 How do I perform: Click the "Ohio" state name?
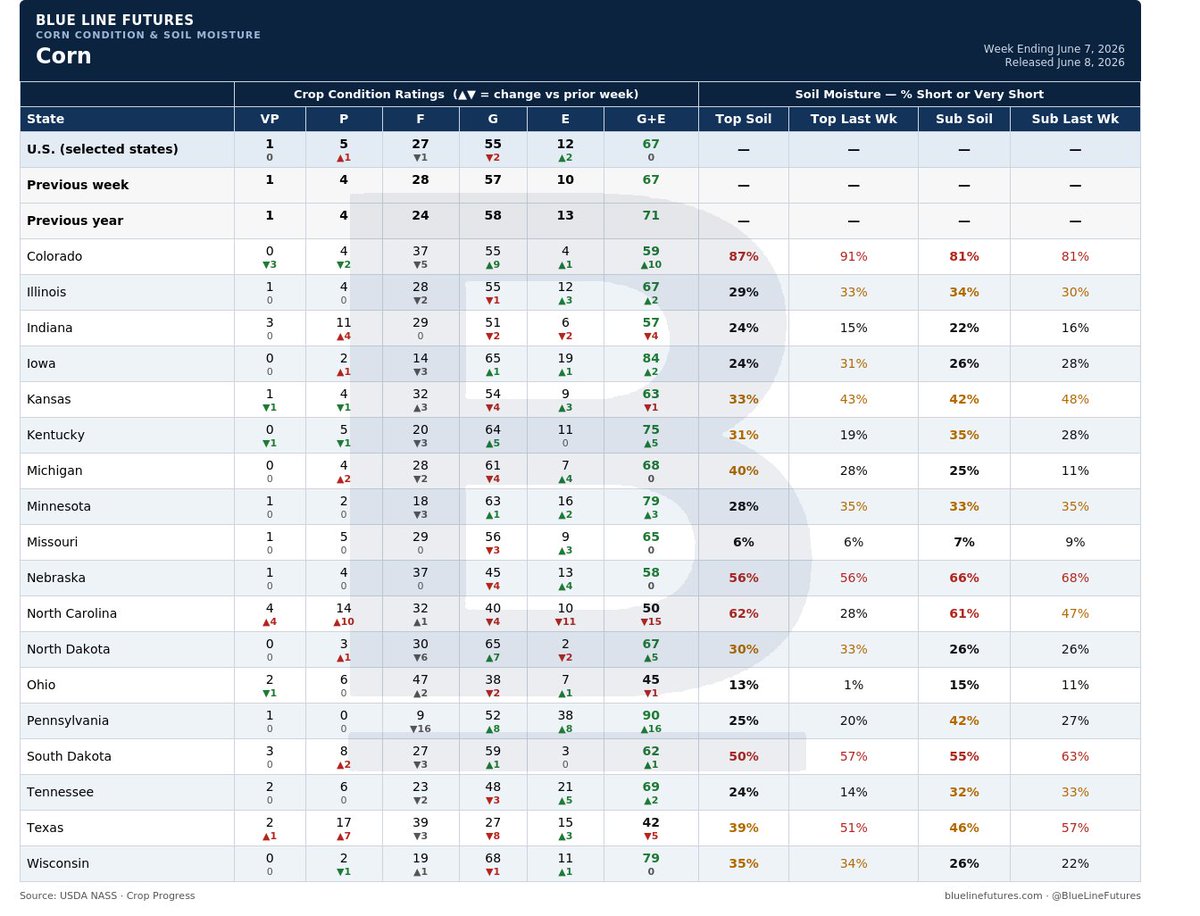[42, 685]
